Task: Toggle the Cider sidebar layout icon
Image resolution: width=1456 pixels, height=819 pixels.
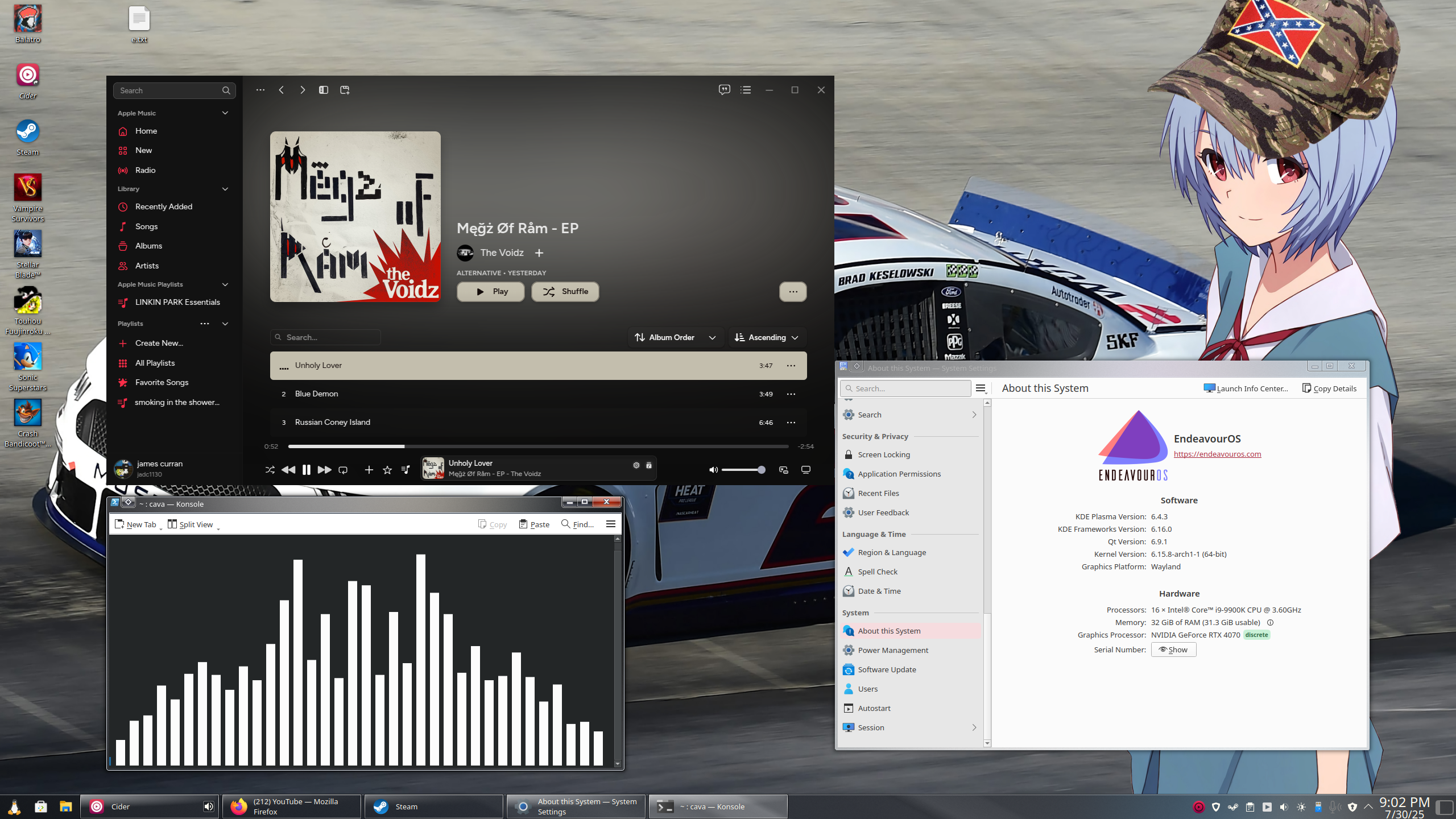Action: pos(324,90)
